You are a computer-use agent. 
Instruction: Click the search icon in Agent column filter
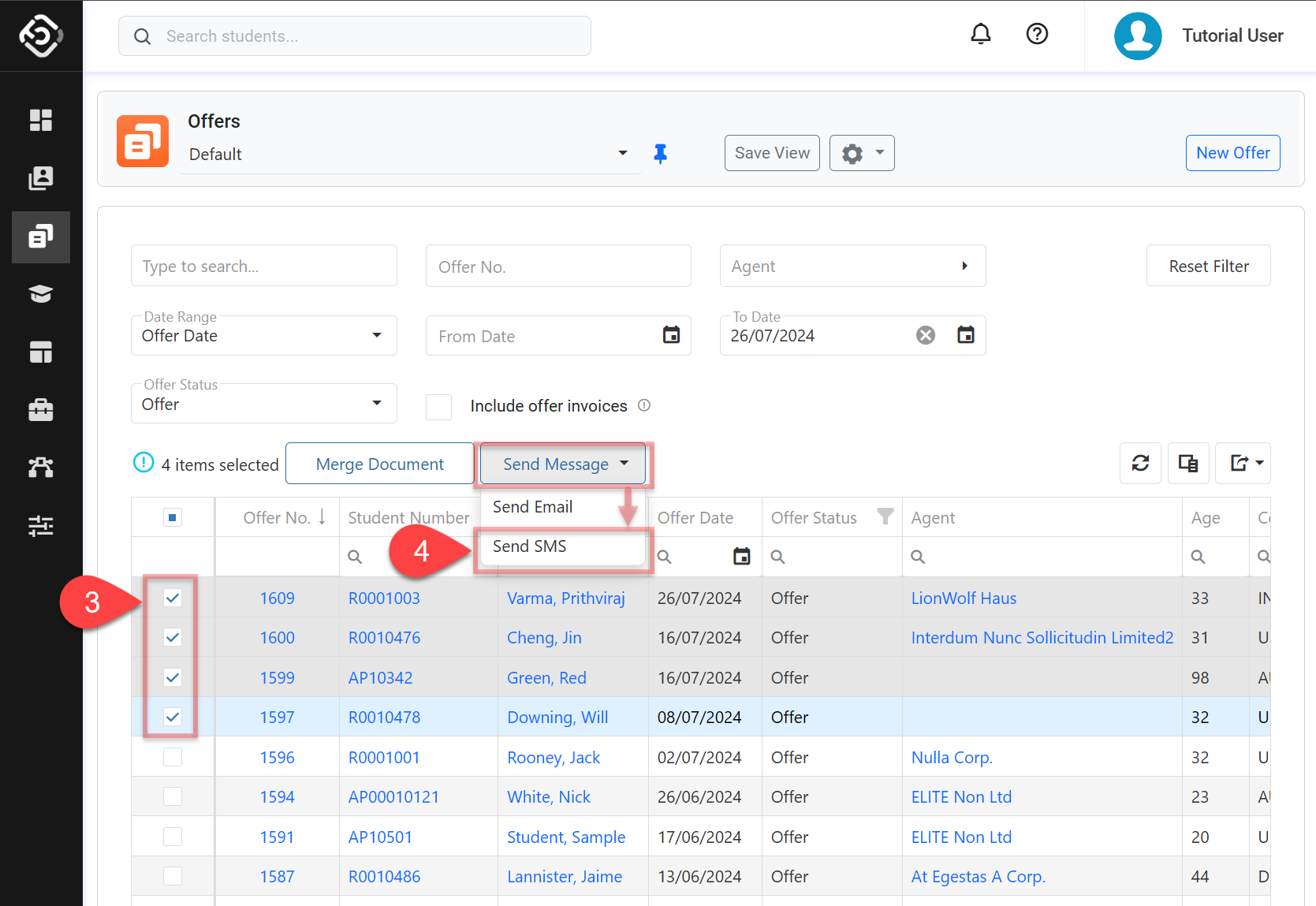918,557
